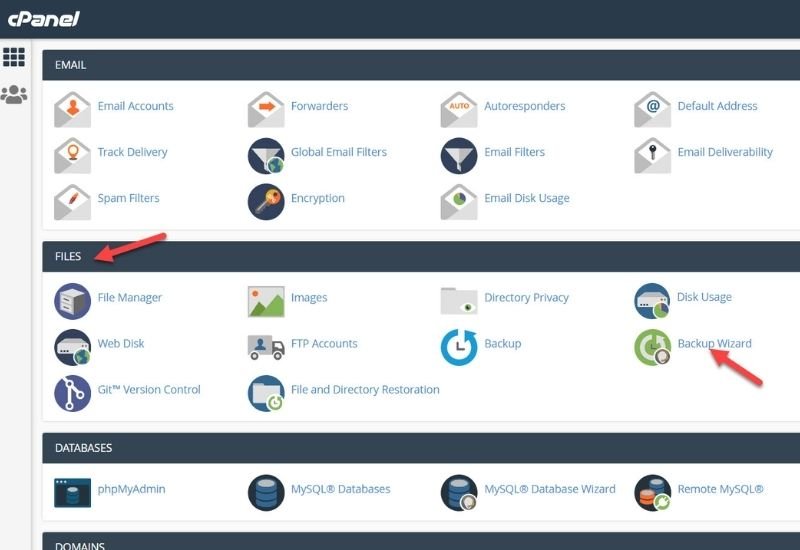
Task: Click the Disk Usage drive icon
Action: pyautogui.click(x=652, y=301)
